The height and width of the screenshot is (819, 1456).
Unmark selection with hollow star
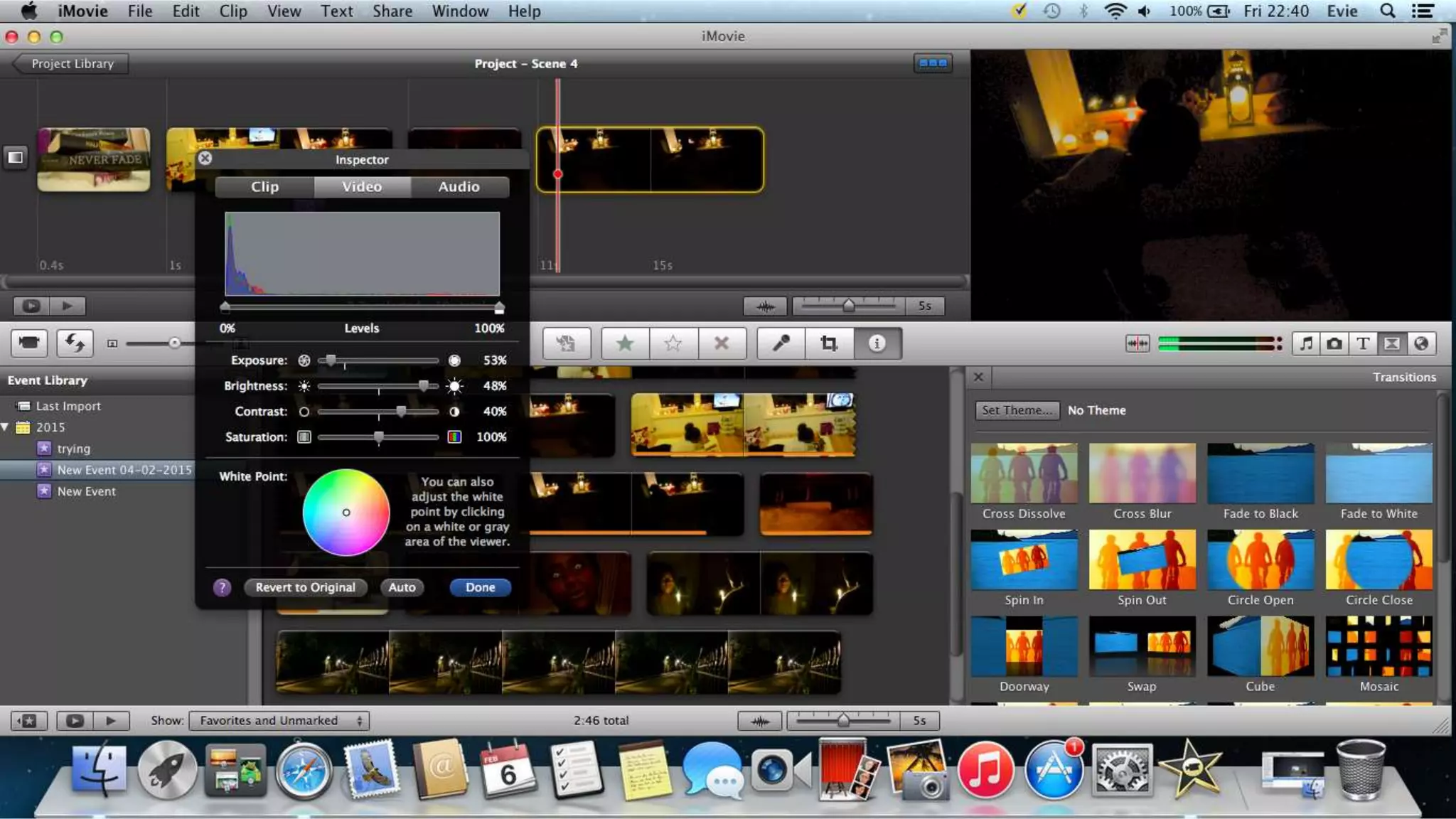coord(673,343)
